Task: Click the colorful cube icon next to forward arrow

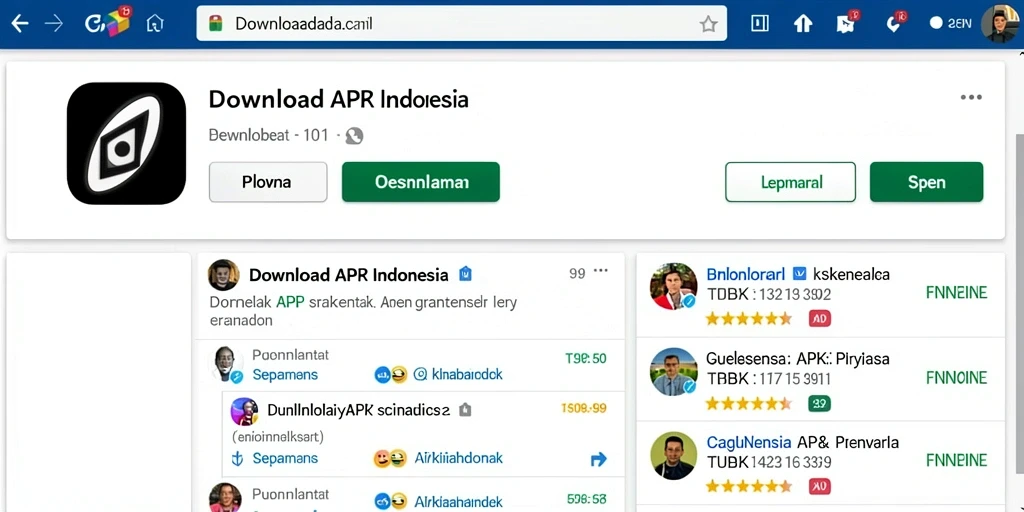Action: 117,23
